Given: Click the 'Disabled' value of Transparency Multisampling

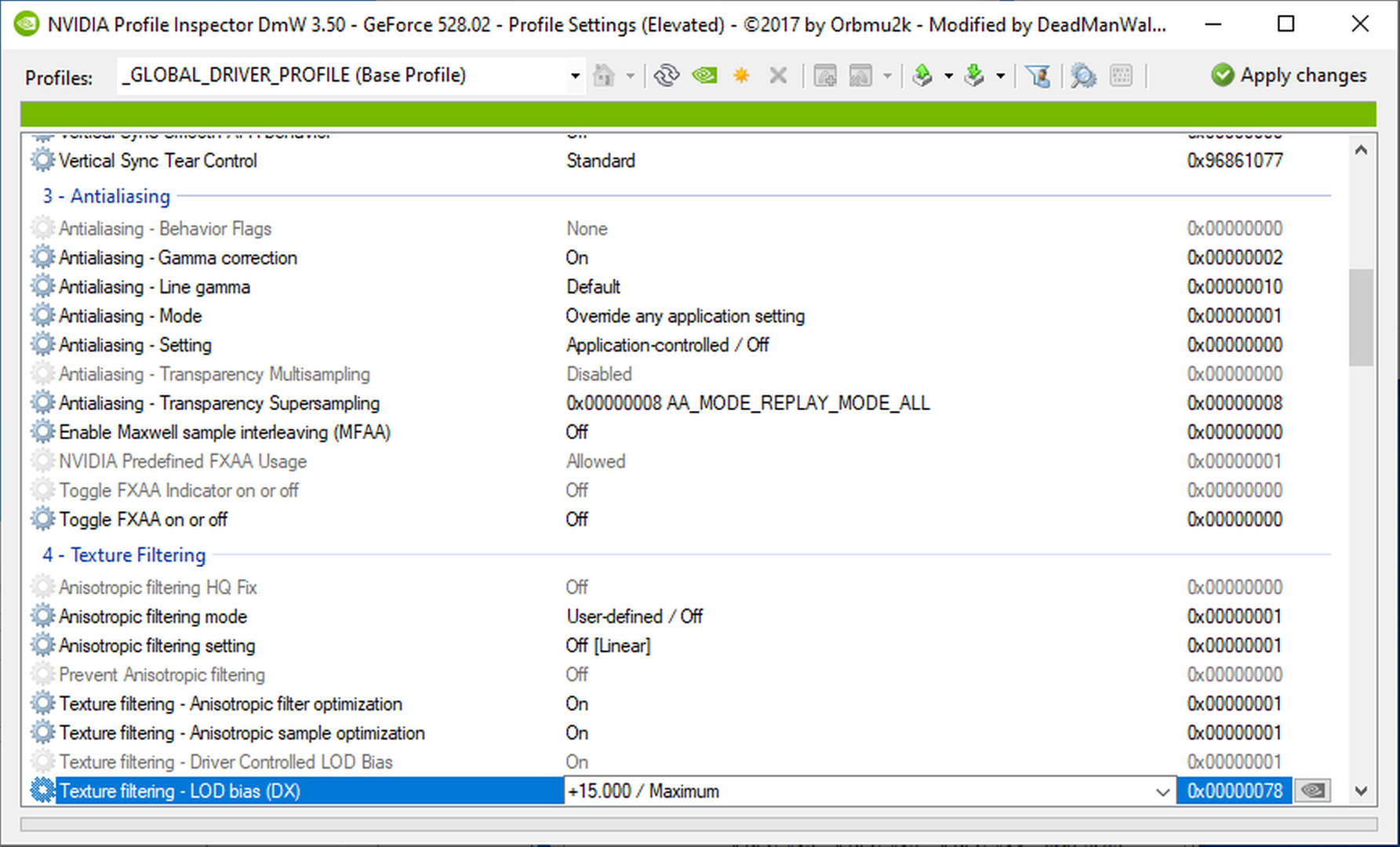Looking at the screenshot, I should tap(599, 373).
